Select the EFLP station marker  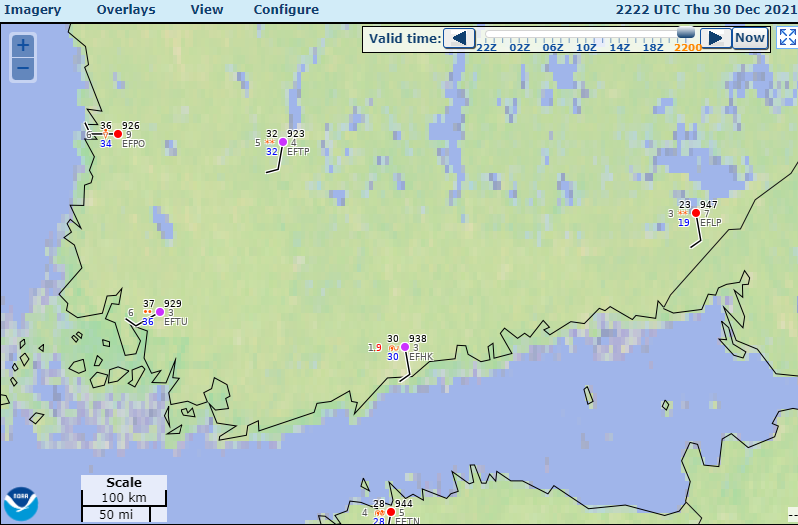click(x=696, y=212)
